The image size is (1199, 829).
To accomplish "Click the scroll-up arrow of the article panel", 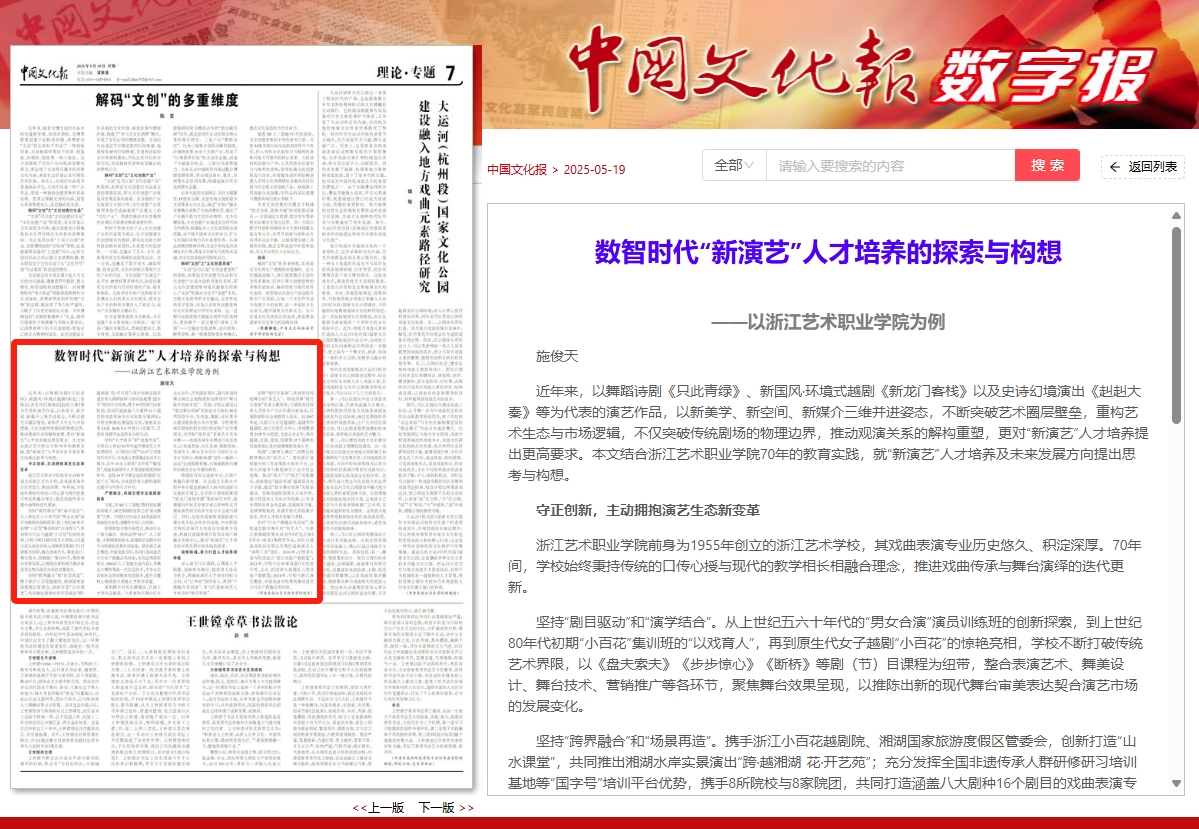I will [1178, 215].
